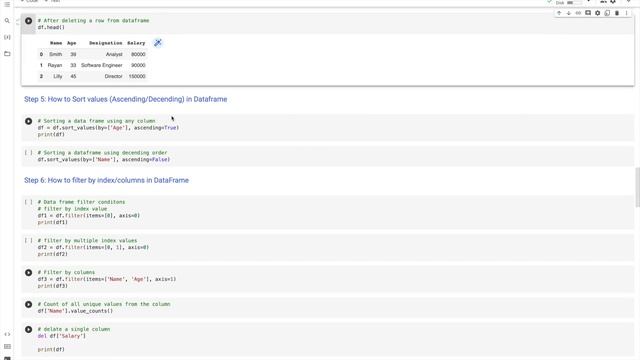The height and width of the screenshot is (360, 640).
Task: Click the 150000 salary value
Action: 137,76
